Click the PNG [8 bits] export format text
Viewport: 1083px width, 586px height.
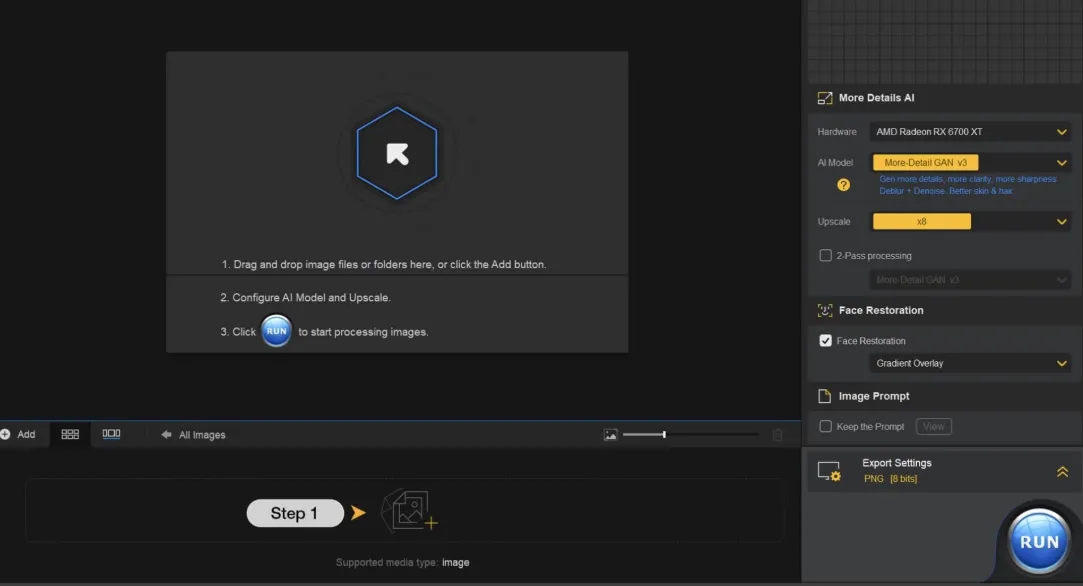890,479
